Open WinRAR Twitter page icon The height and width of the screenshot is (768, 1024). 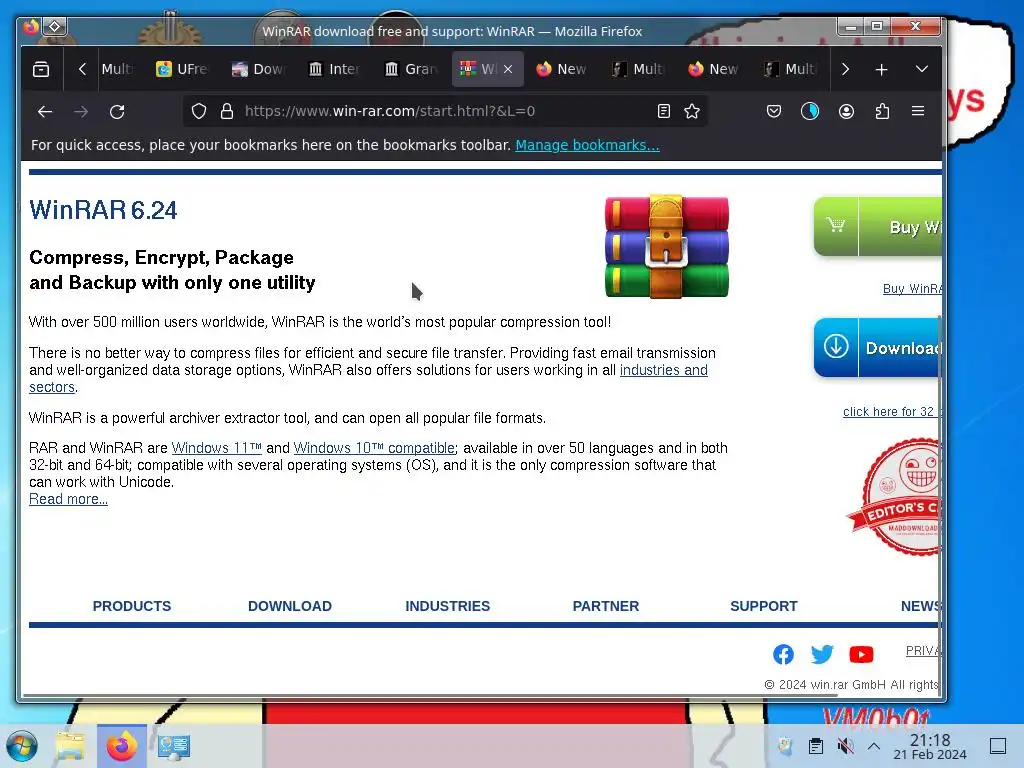point(822,654)
